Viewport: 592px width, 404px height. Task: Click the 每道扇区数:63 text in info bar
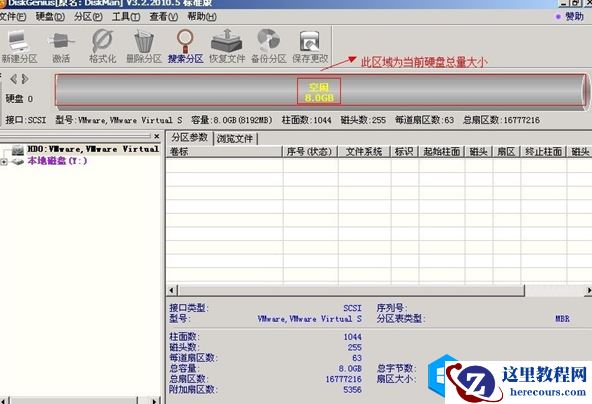424,120
